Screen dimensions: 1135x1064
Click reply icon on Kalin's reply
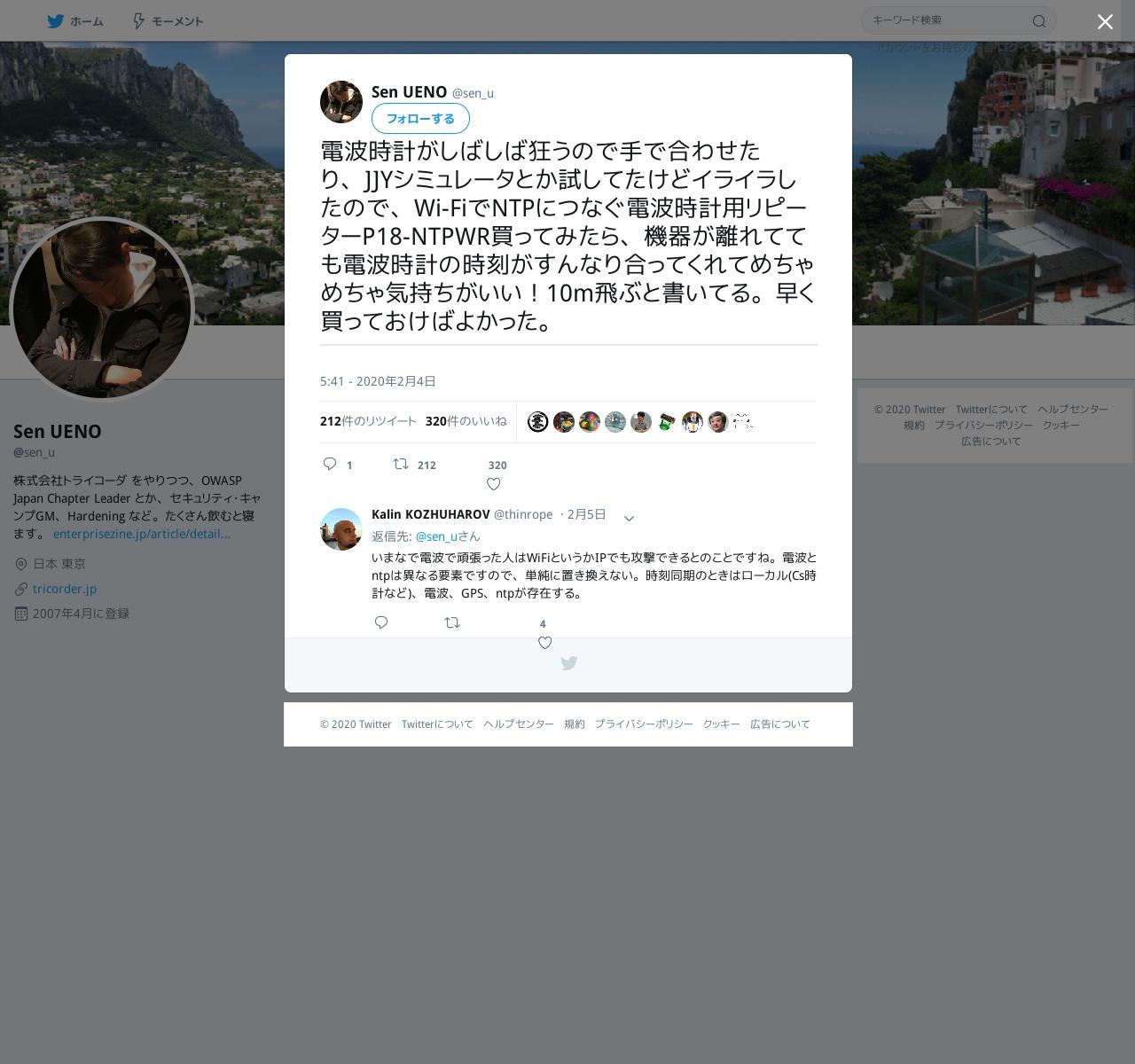point(381,622)
